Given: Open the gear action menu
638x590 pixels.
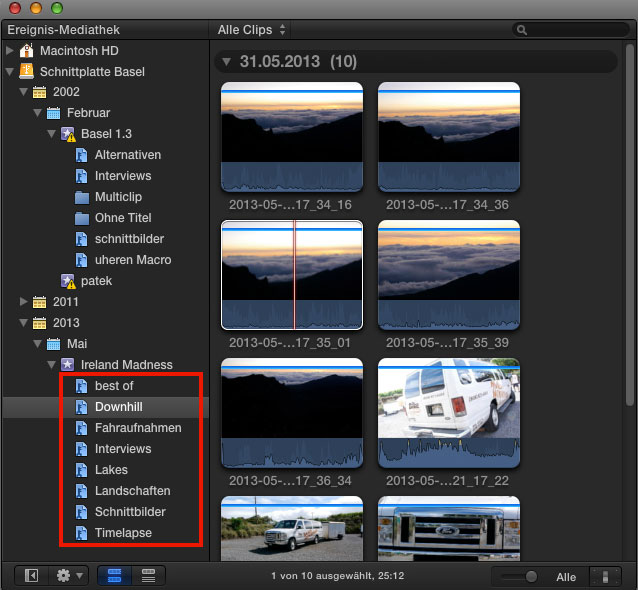Looking at the screenshot, I should tap(69, 575).
